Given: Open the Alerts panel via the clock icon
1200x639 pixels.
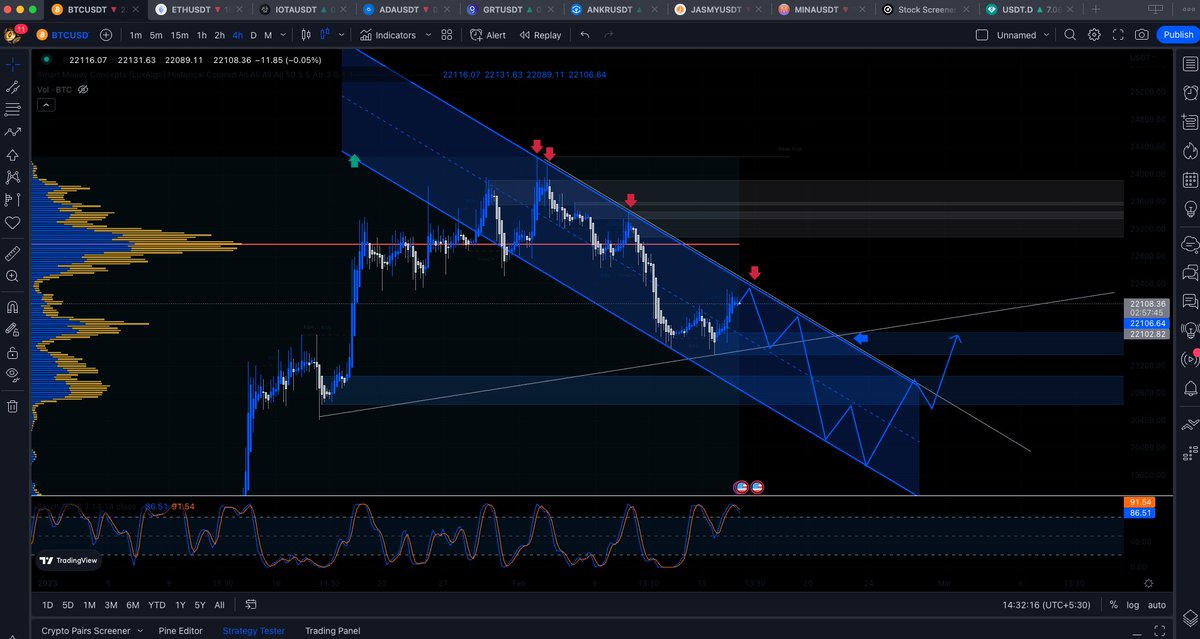Looking at the screenshot, I should click(1189, 94).
